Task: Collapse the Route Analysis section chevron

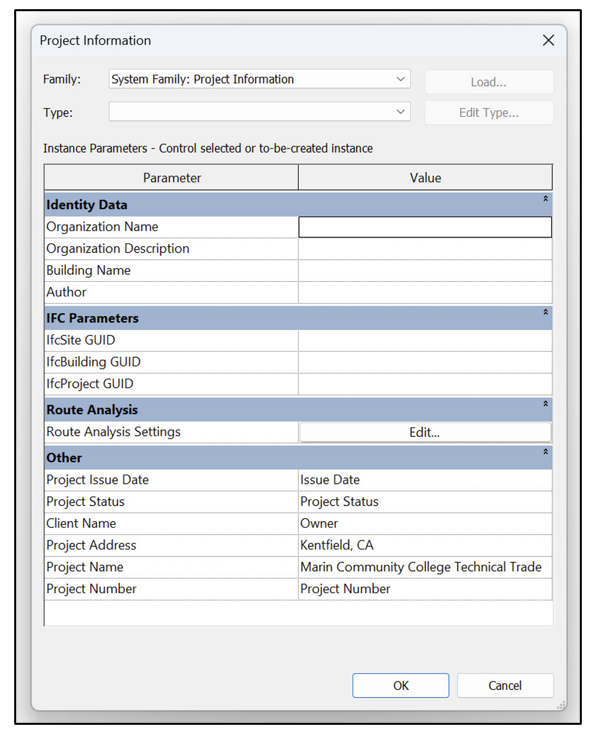Action: click(545, 404)
